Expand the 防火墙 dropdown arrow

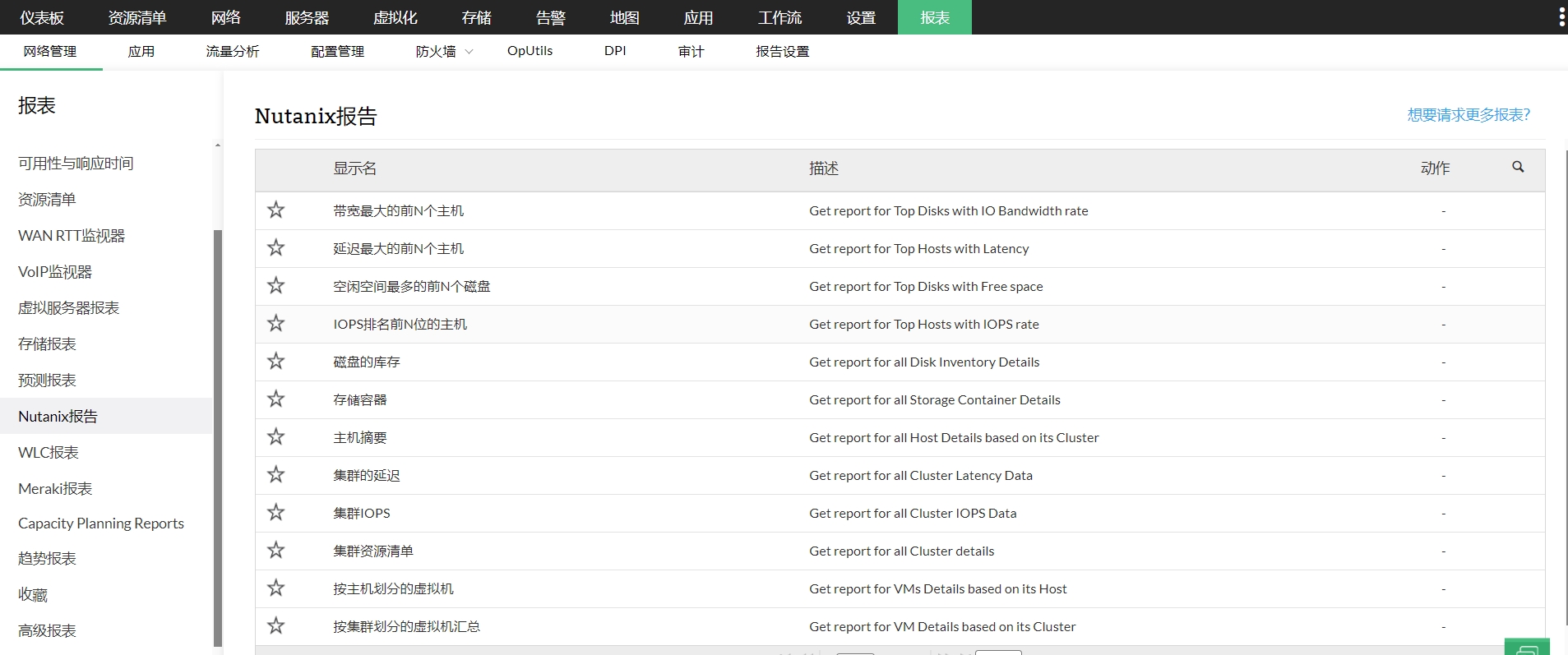[x=469, y=52]
